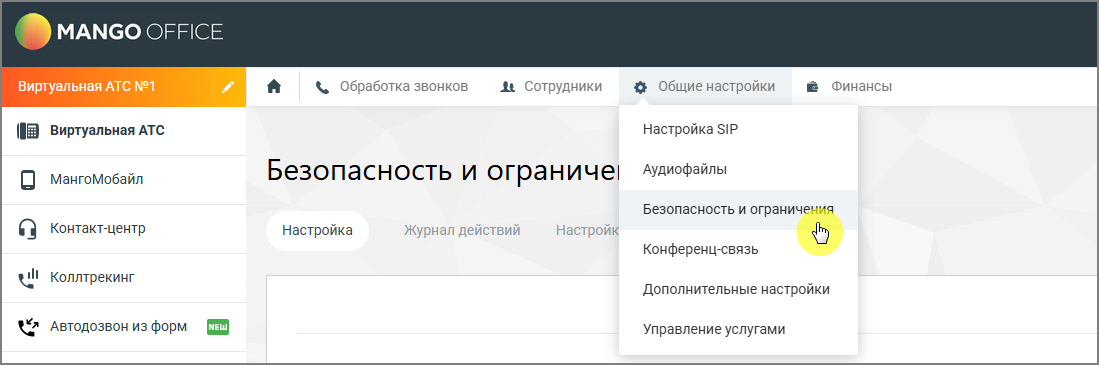Collapse the Общие настройки dropdown menu

(x=705, y=87)
